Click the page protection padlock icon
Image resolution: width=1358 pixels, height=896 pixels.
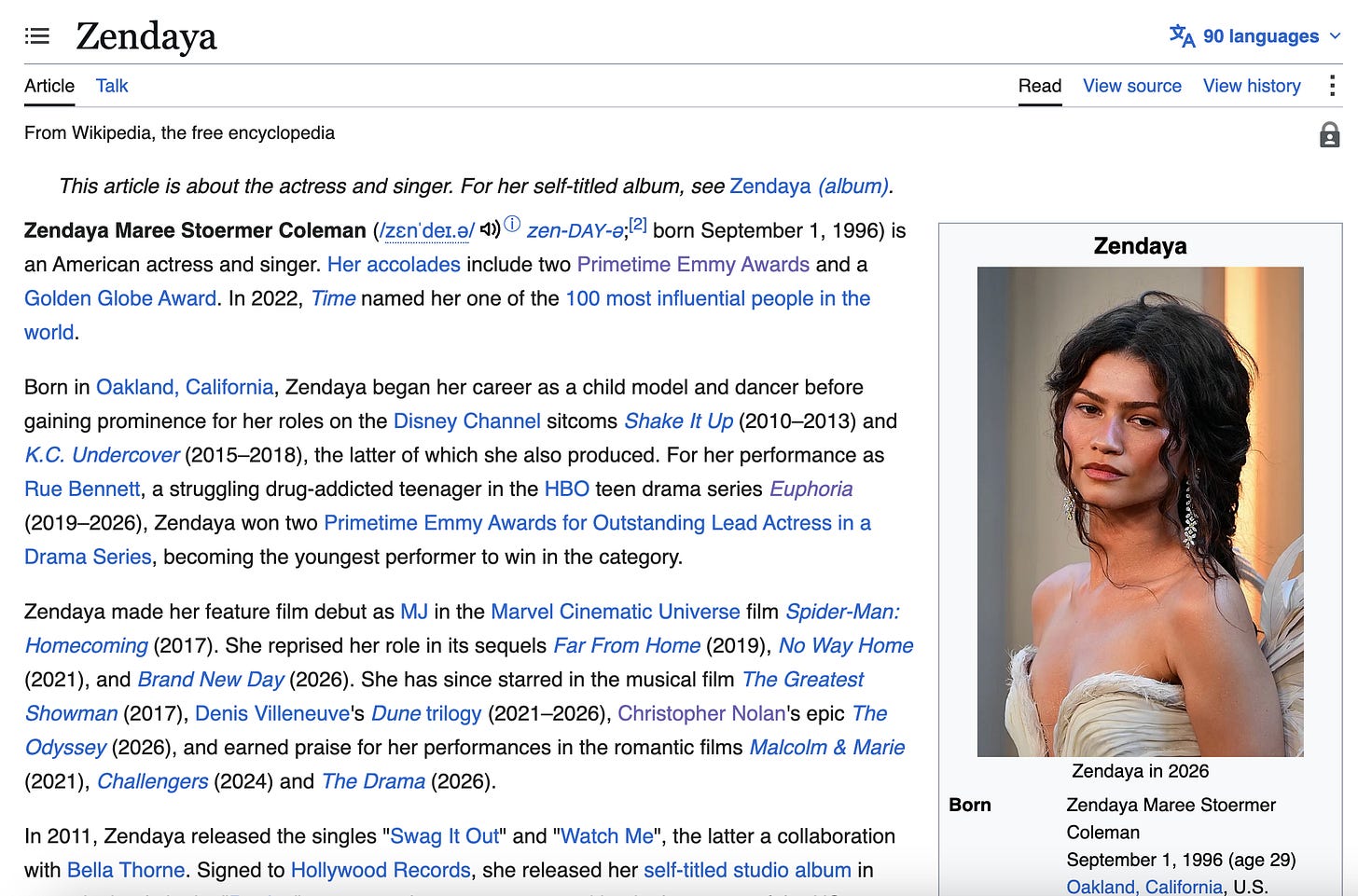tap(1330, 135)
